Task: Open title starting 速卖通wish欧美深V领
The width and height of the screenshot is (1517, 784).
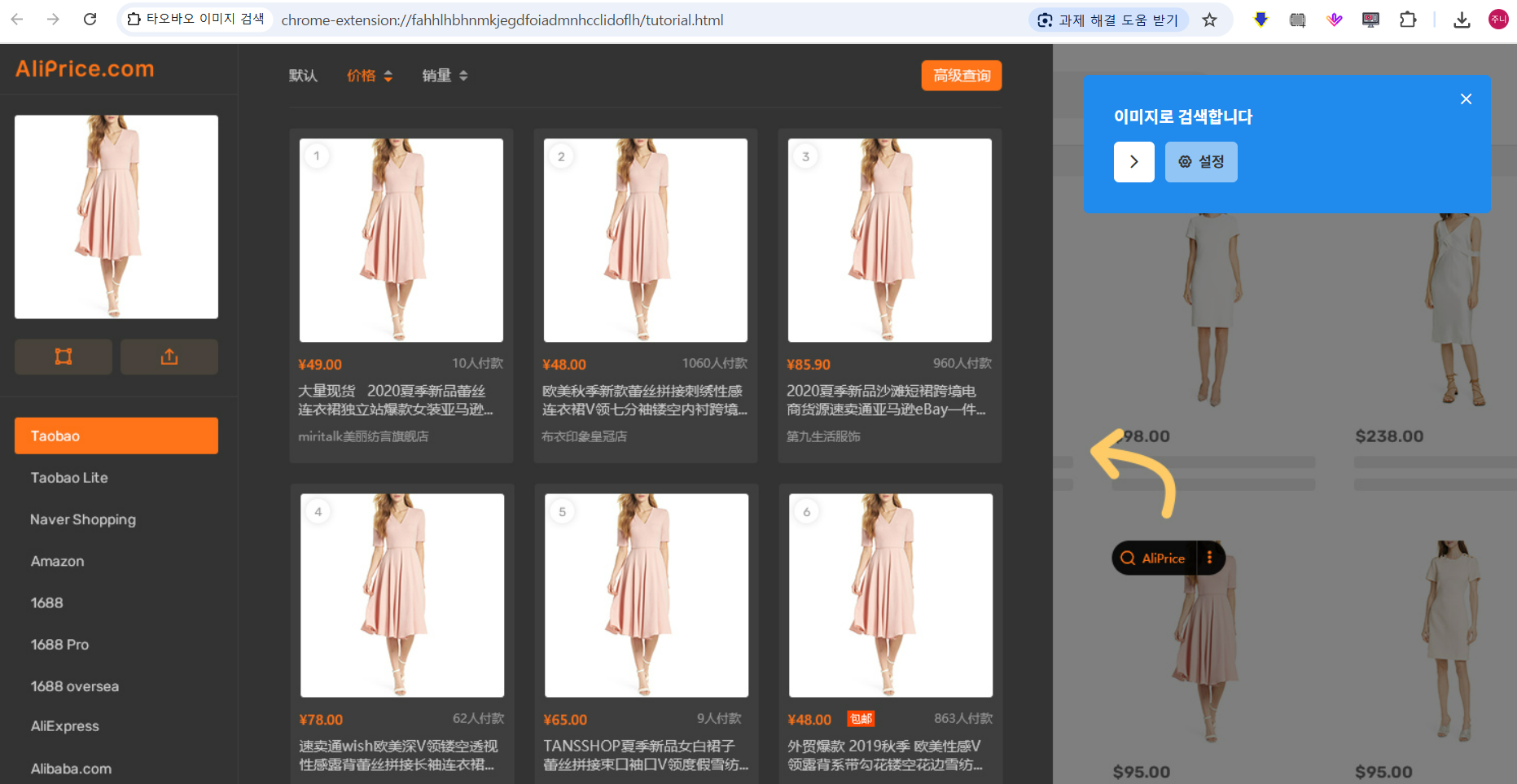Action: point(398,756)
